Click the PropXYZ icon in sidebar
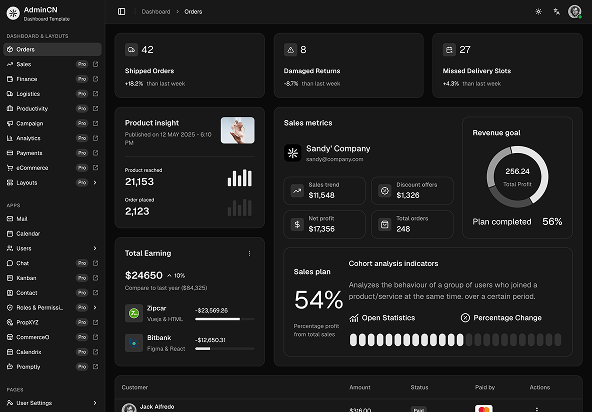Image resolution: width=592 pixels, height=412 pixels. pos(10,322)
